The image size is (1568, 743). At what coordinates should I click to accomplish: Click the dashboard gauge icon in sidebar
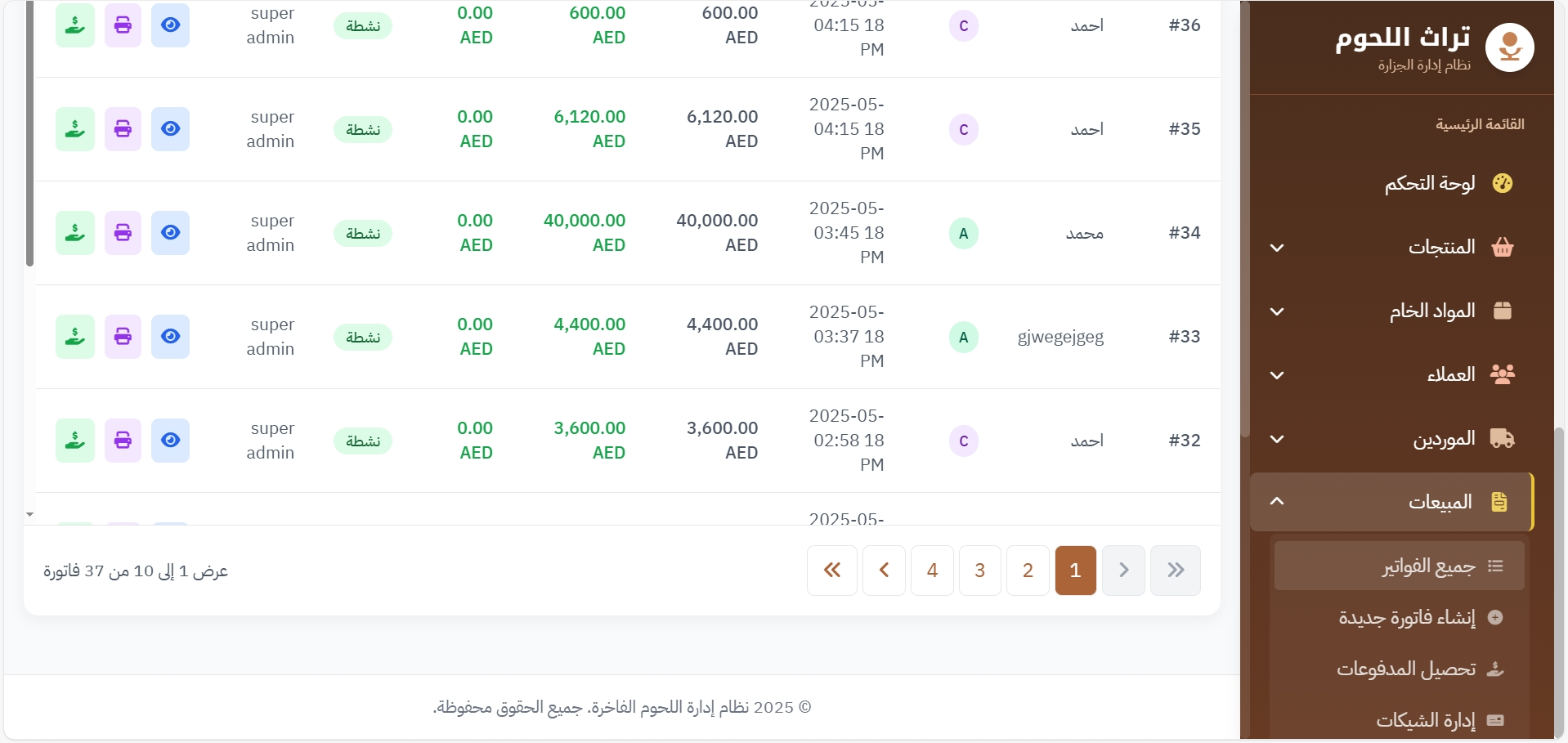coord(1502,183)
